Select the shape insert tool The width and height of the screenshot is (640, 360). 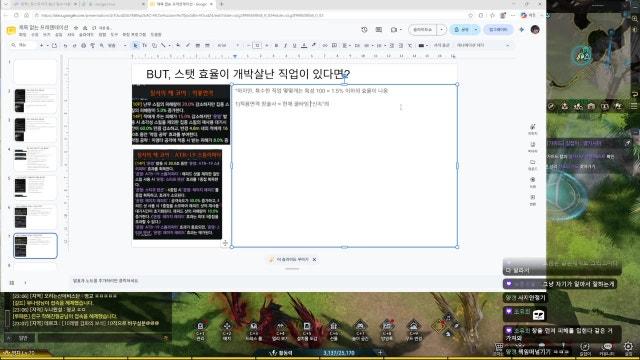154,45
